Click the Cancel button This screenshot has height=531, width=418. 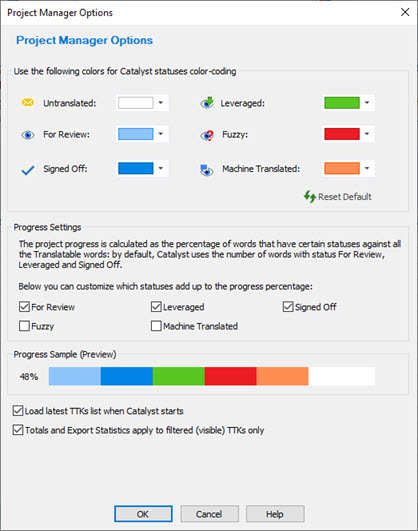pos(209,514)
